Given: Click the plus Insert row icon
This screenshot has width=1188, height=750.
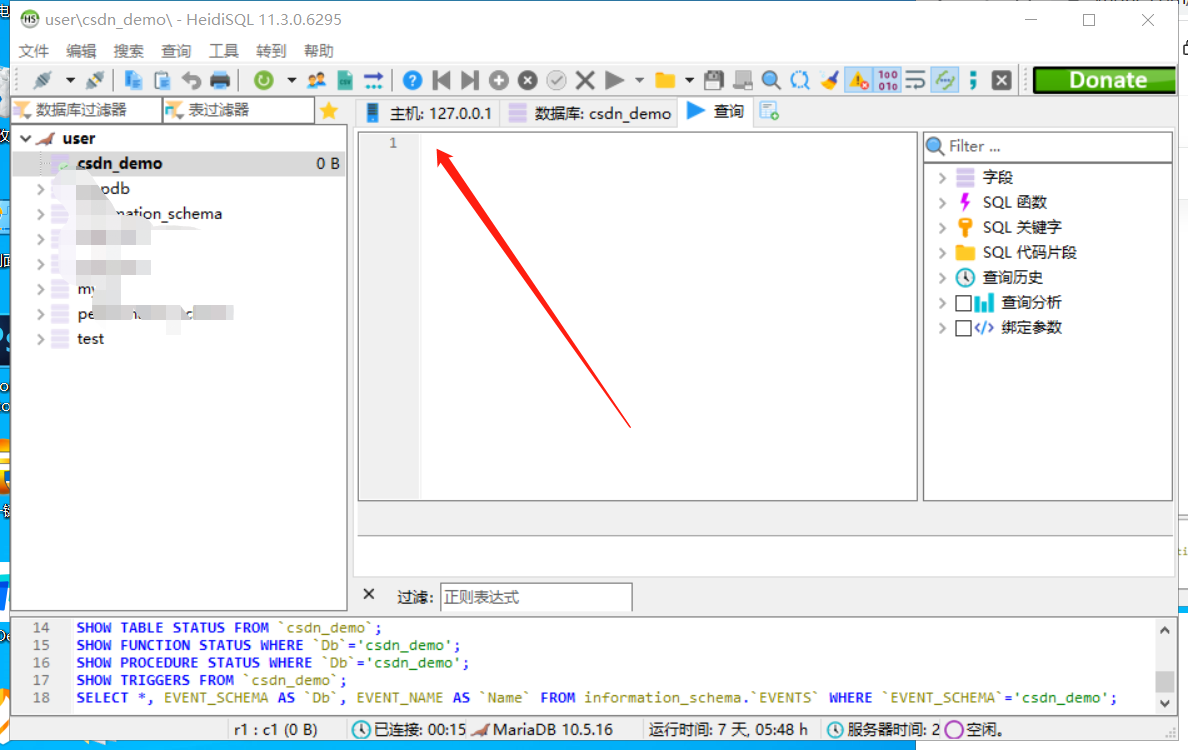Looking at the screenshot, I should pos(499,80).
